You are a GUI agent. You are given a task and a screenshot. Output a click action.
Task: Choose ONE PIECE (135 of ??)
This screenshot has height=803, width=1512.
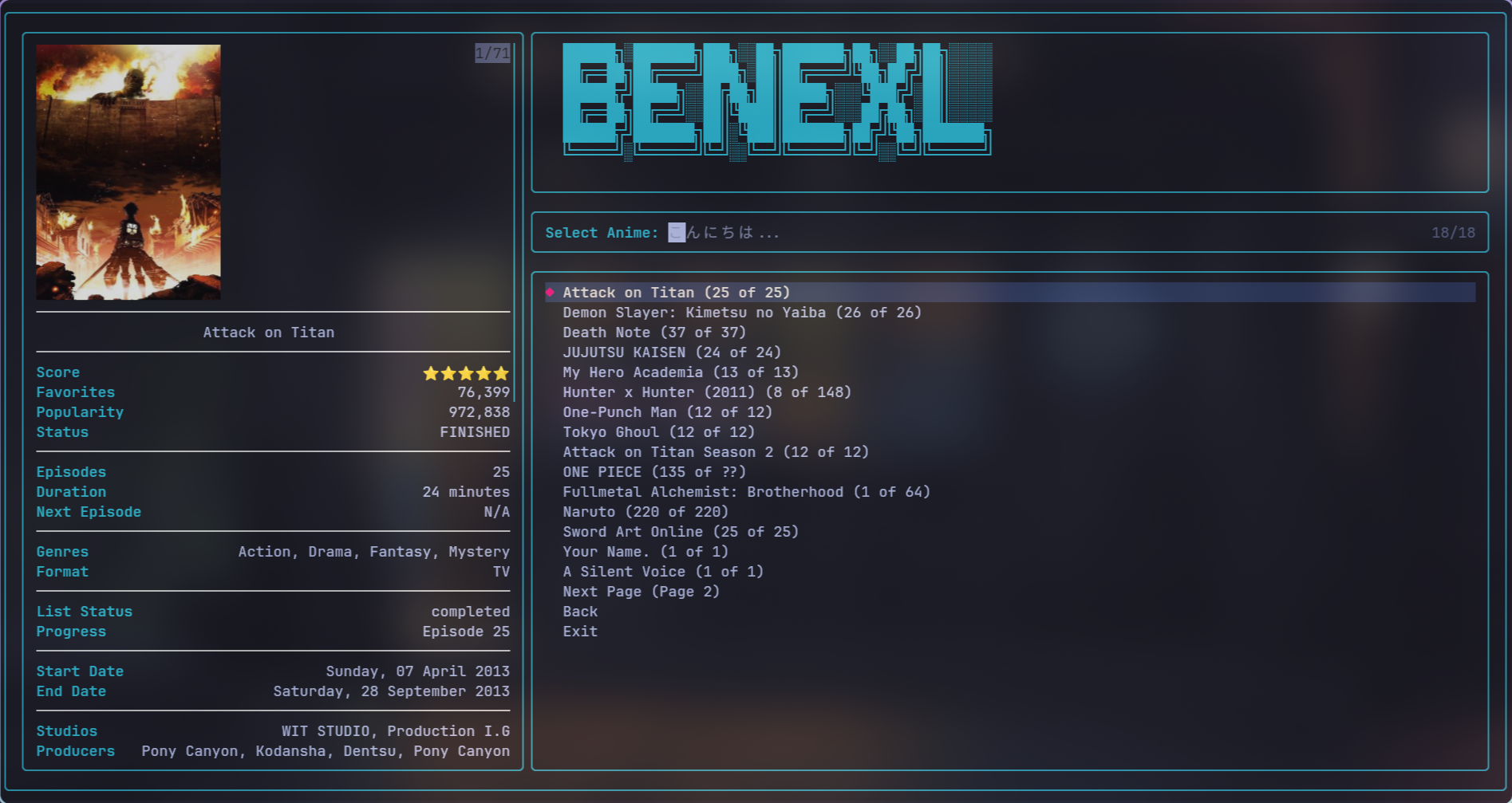(x=654, y=472)
